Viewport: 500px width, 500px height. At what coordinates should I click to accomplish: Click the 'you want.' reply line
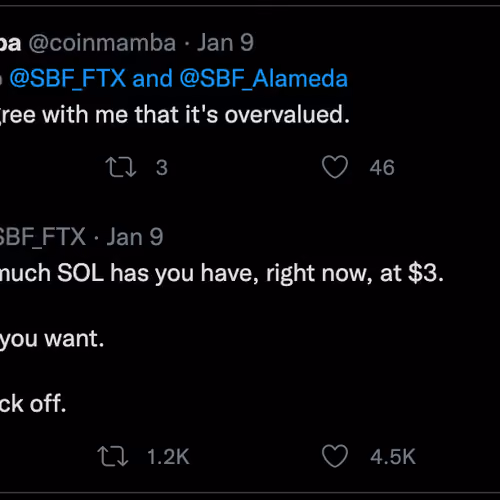tap(52, 339)
